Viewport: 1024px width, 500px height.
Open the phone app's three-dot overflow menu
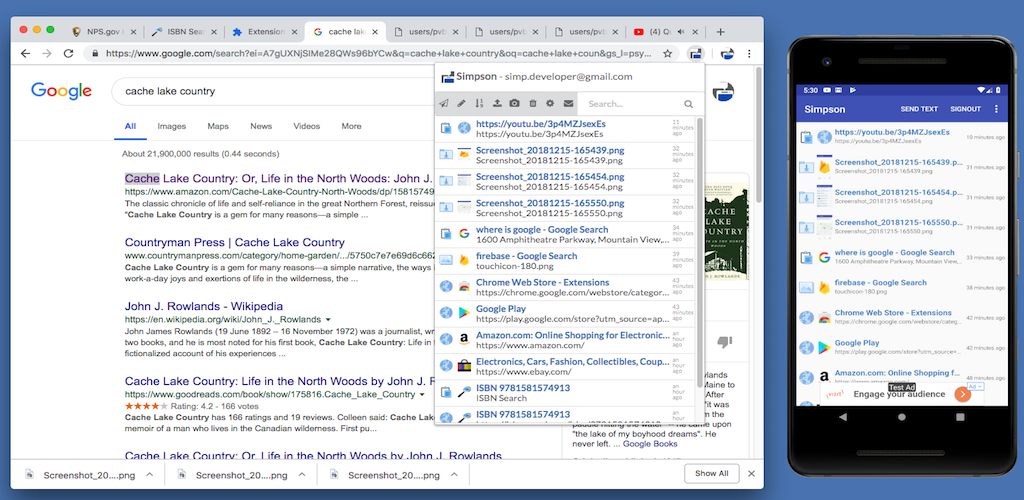(x=997, y=109)
